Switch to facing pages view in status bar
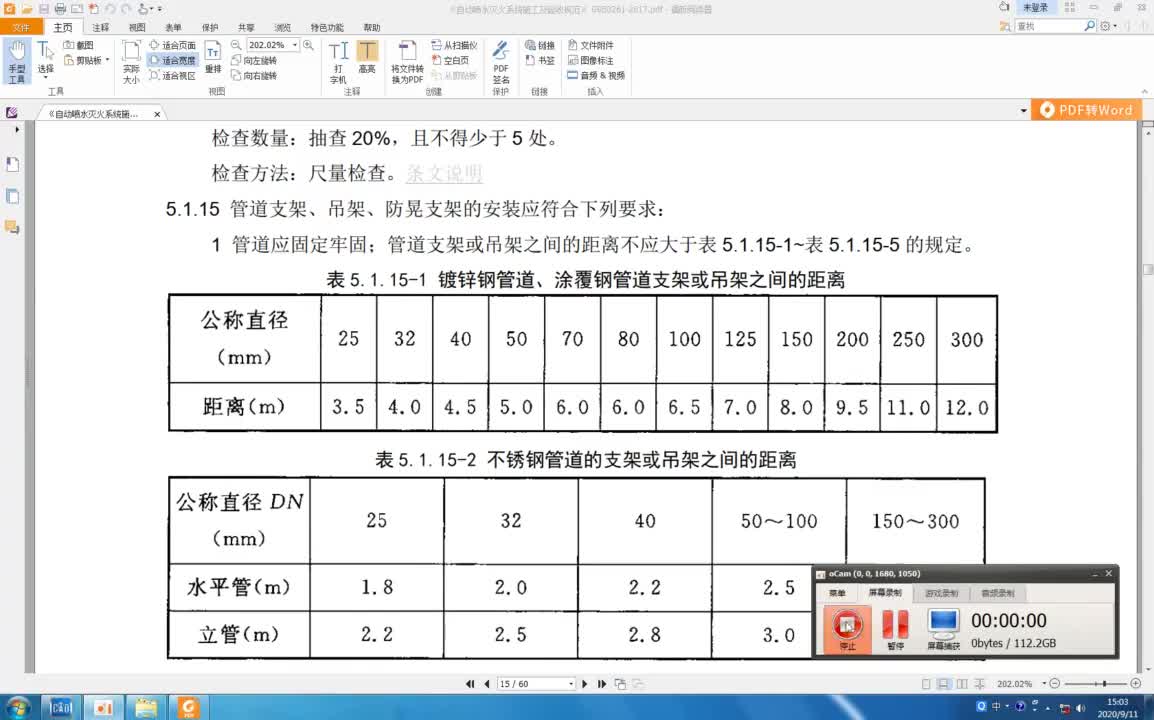Screen dimensions: 1154x720 (961, 684)
